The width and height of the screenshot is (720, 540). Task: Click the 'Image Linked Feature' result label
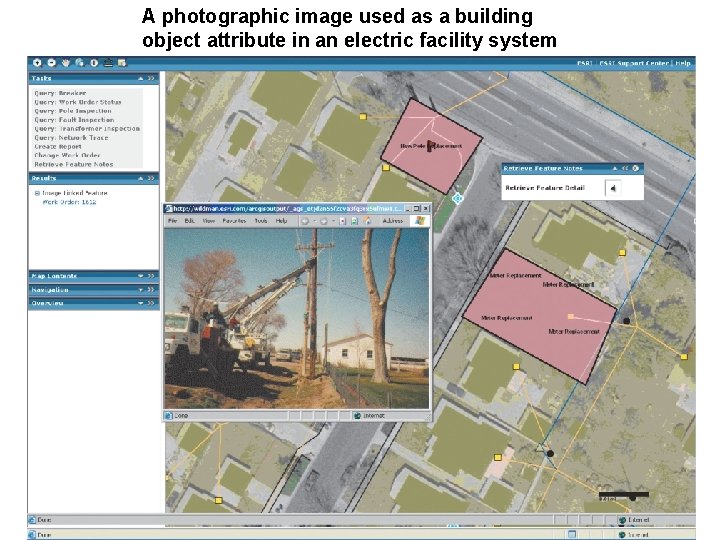[75, 193]
